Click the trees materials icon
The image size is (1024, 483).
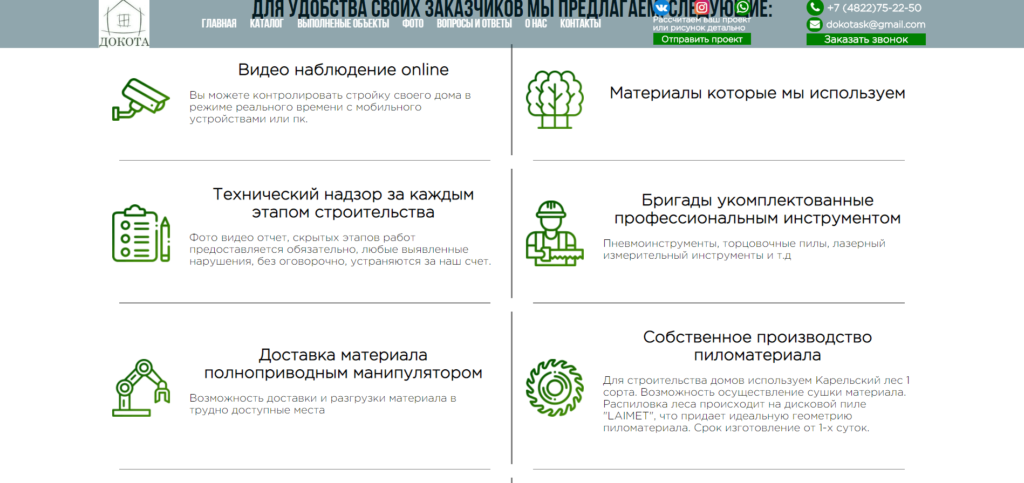(553, 99)
